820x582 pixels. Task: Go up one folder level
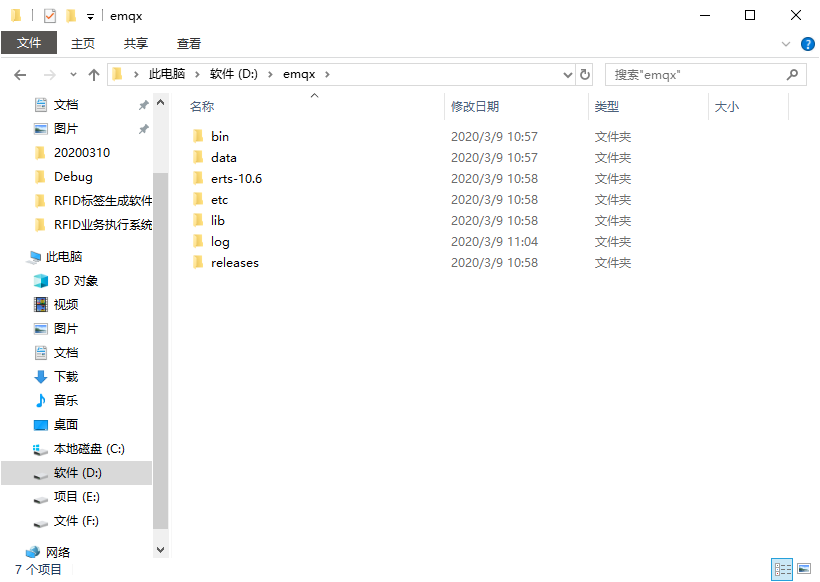(x=94, y=75)
